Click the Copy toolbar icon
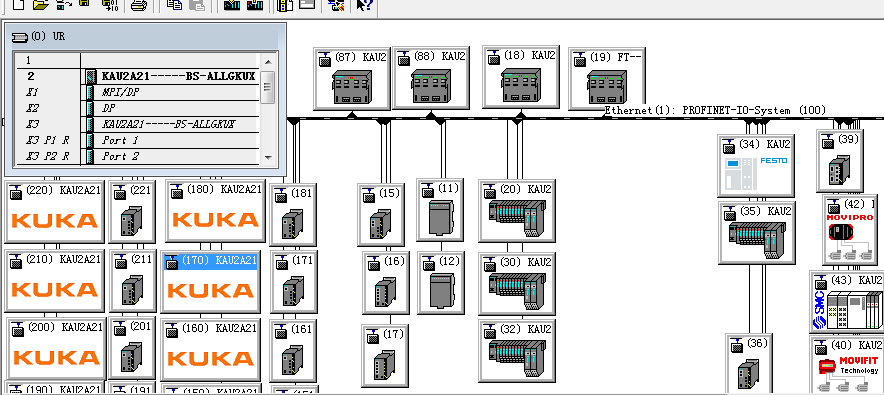Viewport: 884px width, 395px height. click(174, 5)
